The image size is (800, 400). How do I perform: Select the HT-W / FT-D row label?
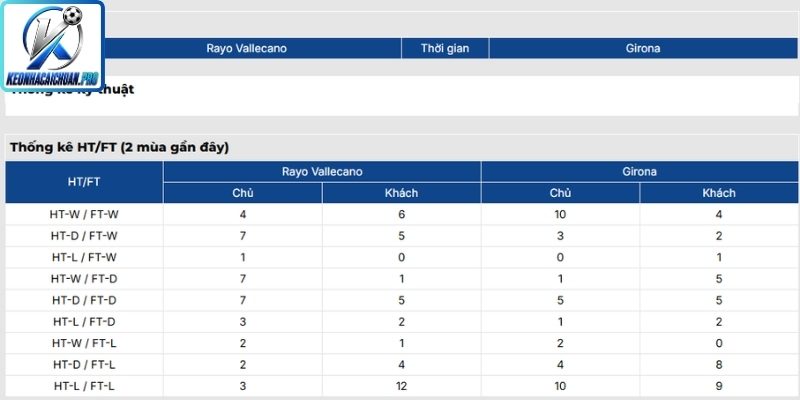click(84, 279)
